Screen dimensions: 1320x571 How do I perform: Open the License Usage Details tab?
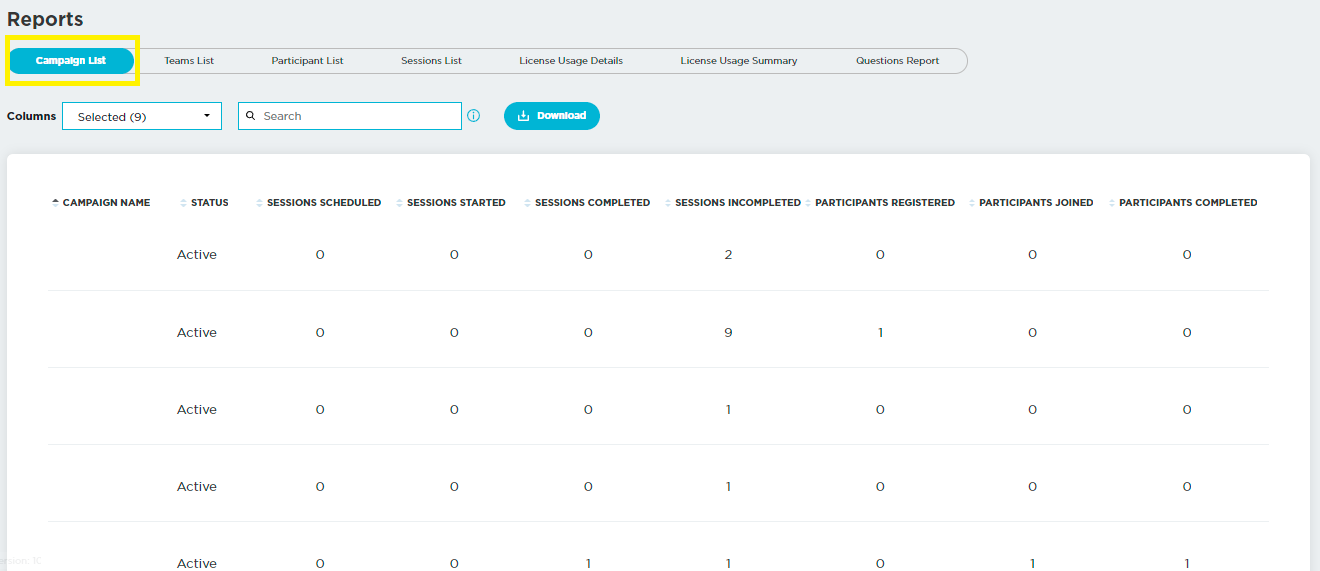[x=571, y=61]
